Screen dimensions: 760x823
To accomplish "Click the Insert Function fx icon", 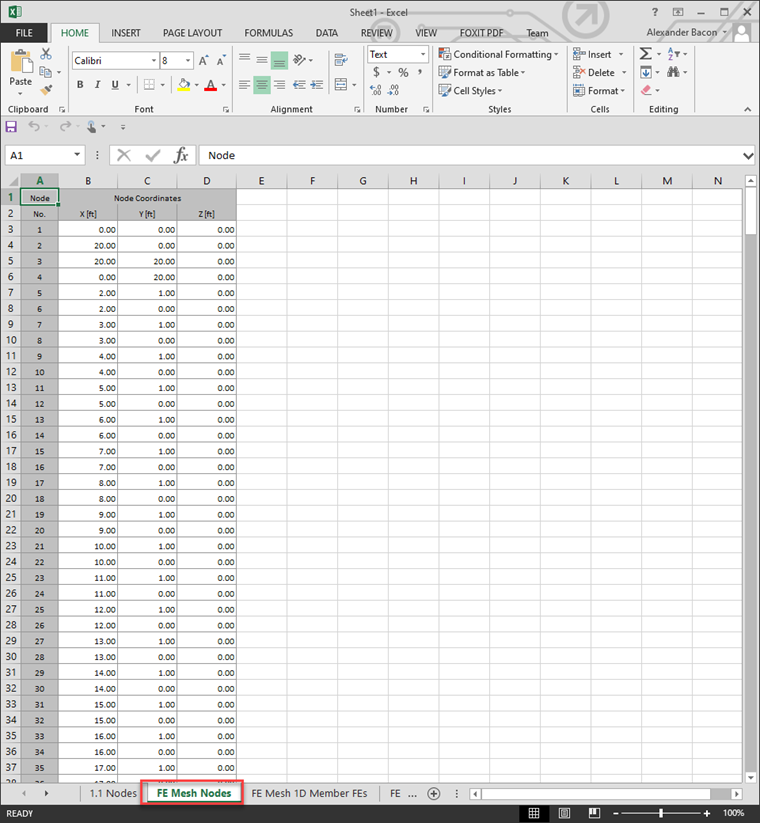I will coord(181,155).
